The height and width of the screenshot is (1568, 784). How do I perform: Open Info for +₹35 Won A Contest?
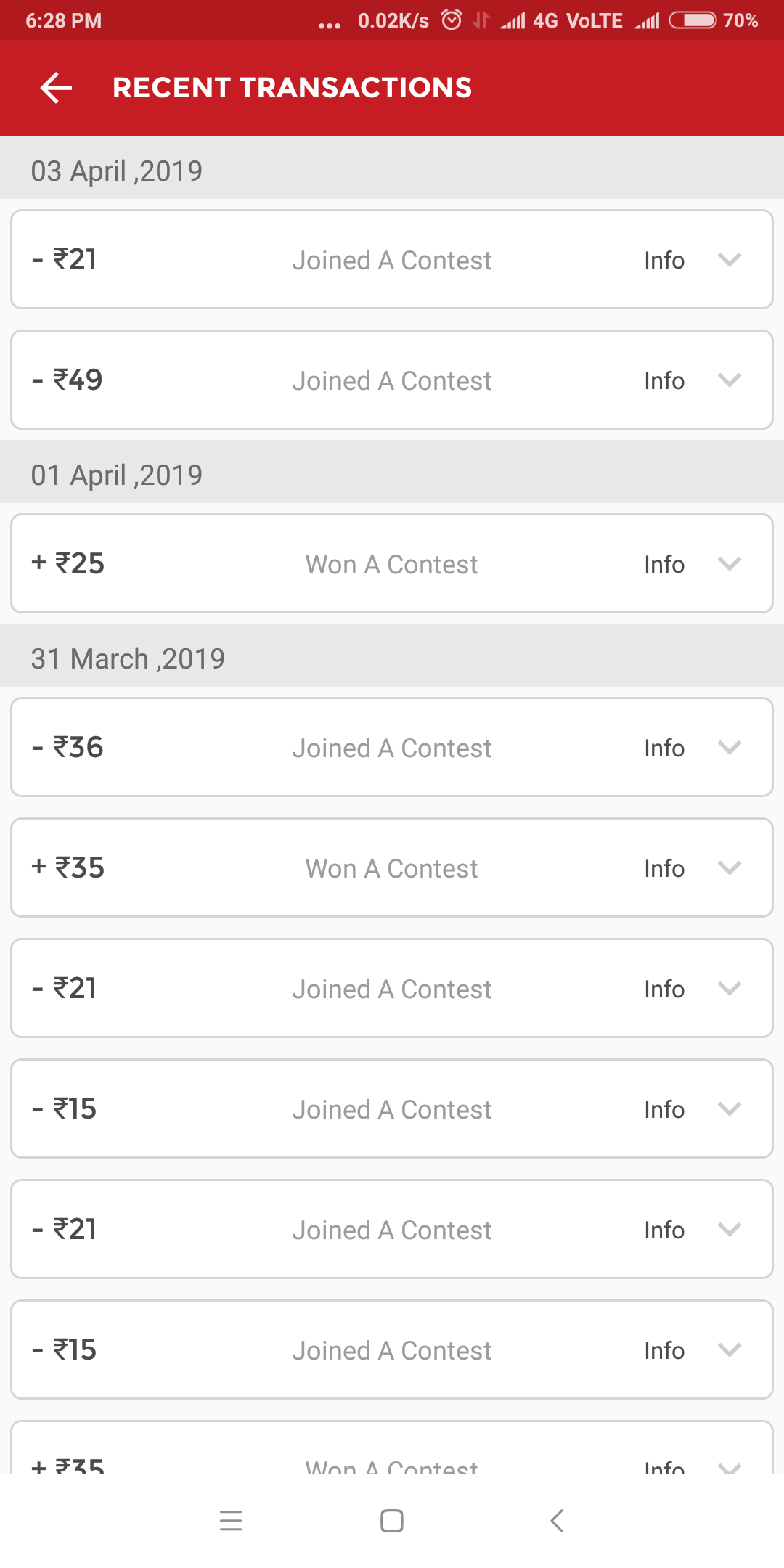pos(663,868)
